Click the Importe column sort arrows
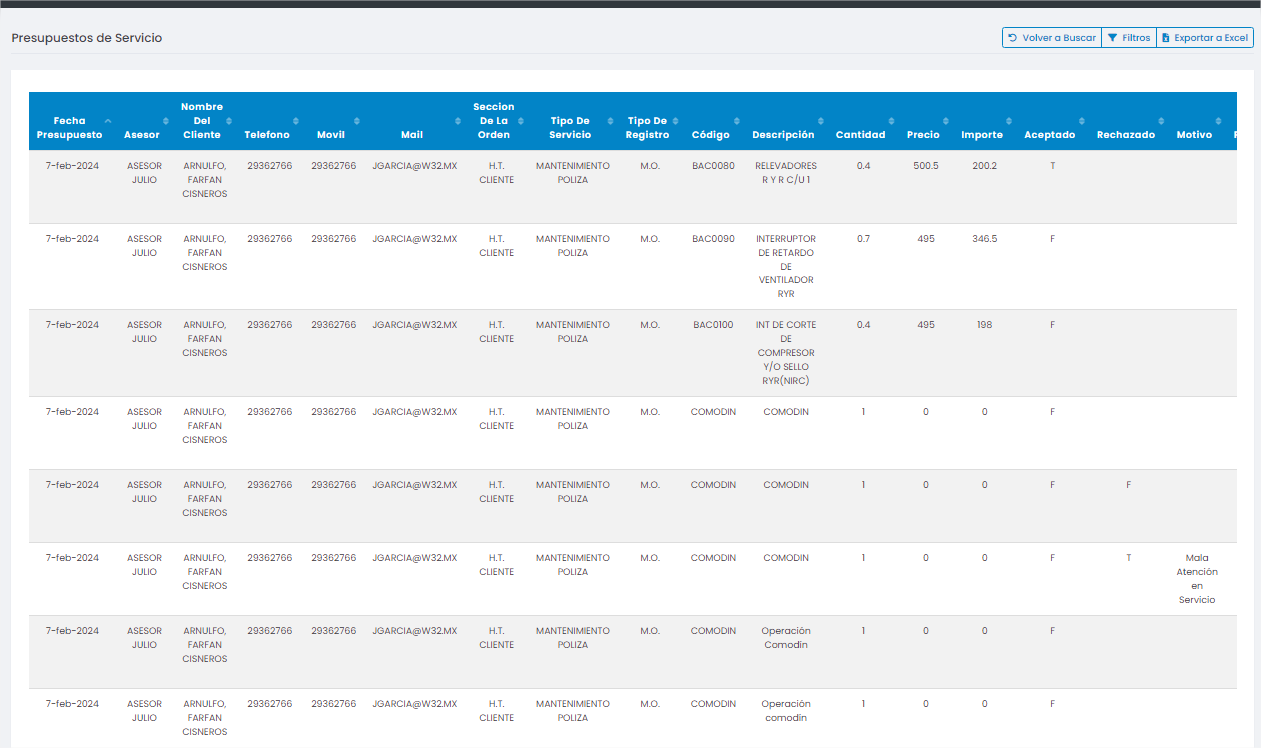This screenshot has width=1261, height=748. point(1009,121)
